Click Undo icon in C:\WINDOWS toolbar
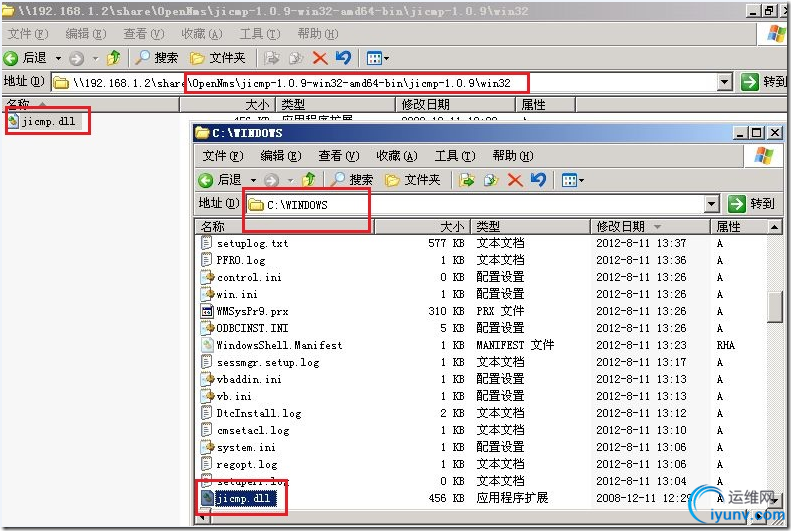The image size is (791, 531). [538, 180]
